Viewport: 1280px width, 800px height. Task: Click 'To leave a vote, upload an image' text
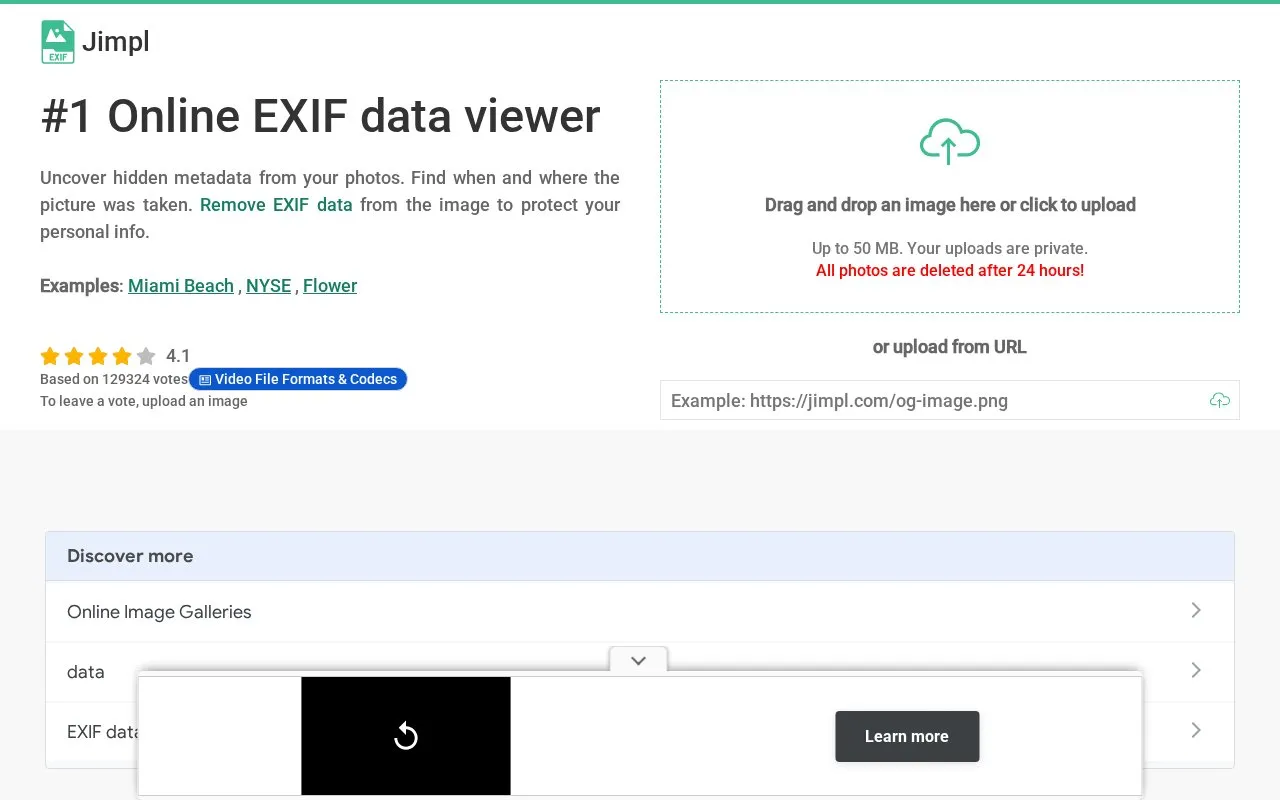tap(144, 401)
